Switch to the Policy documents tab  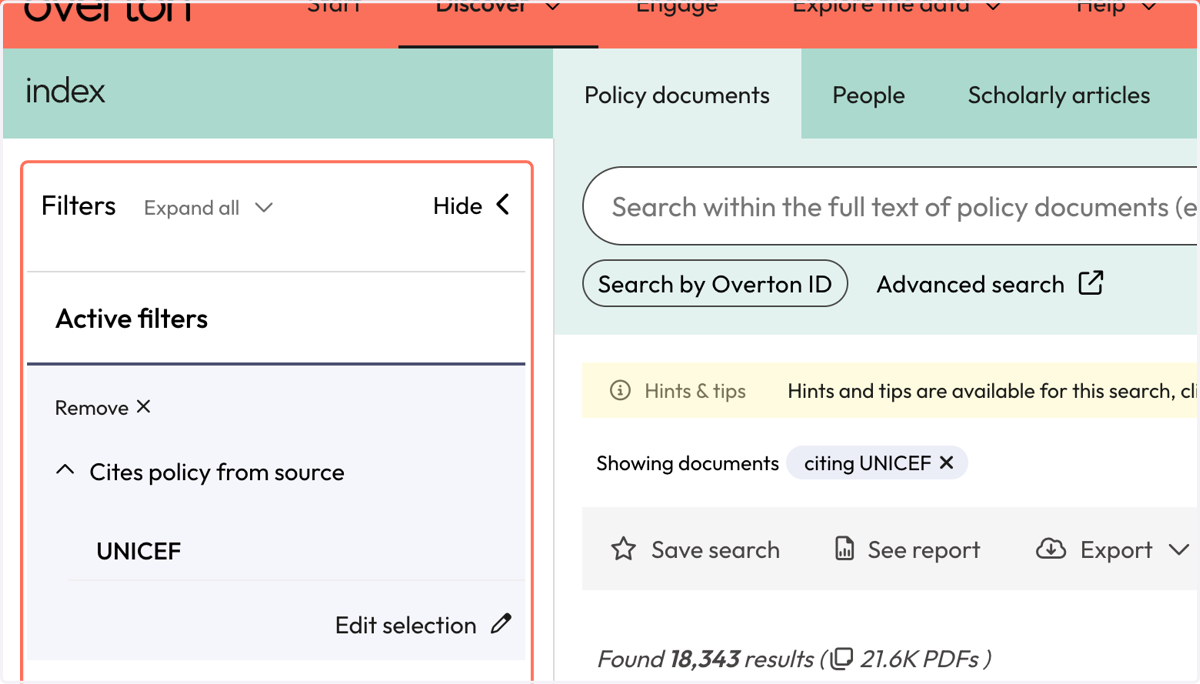[x=677, y=95]
